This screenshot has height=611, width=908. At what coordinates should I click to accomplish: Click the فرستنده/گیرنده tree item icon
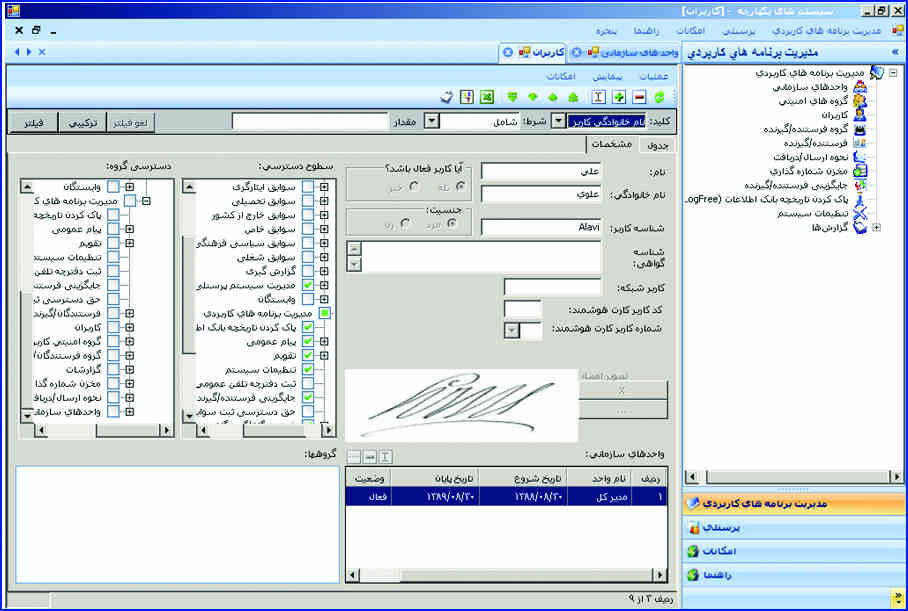click(x=860, y=143)
